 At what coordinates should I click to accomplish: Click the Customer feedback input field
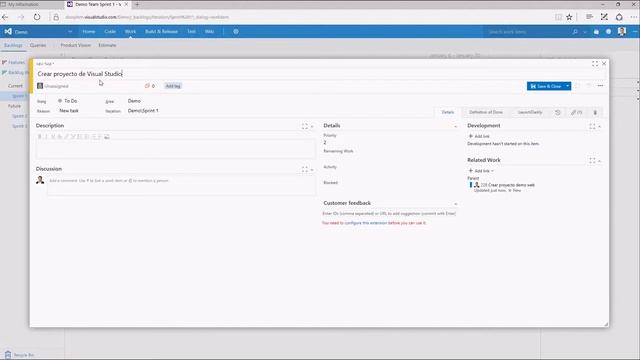pos(389,213)
